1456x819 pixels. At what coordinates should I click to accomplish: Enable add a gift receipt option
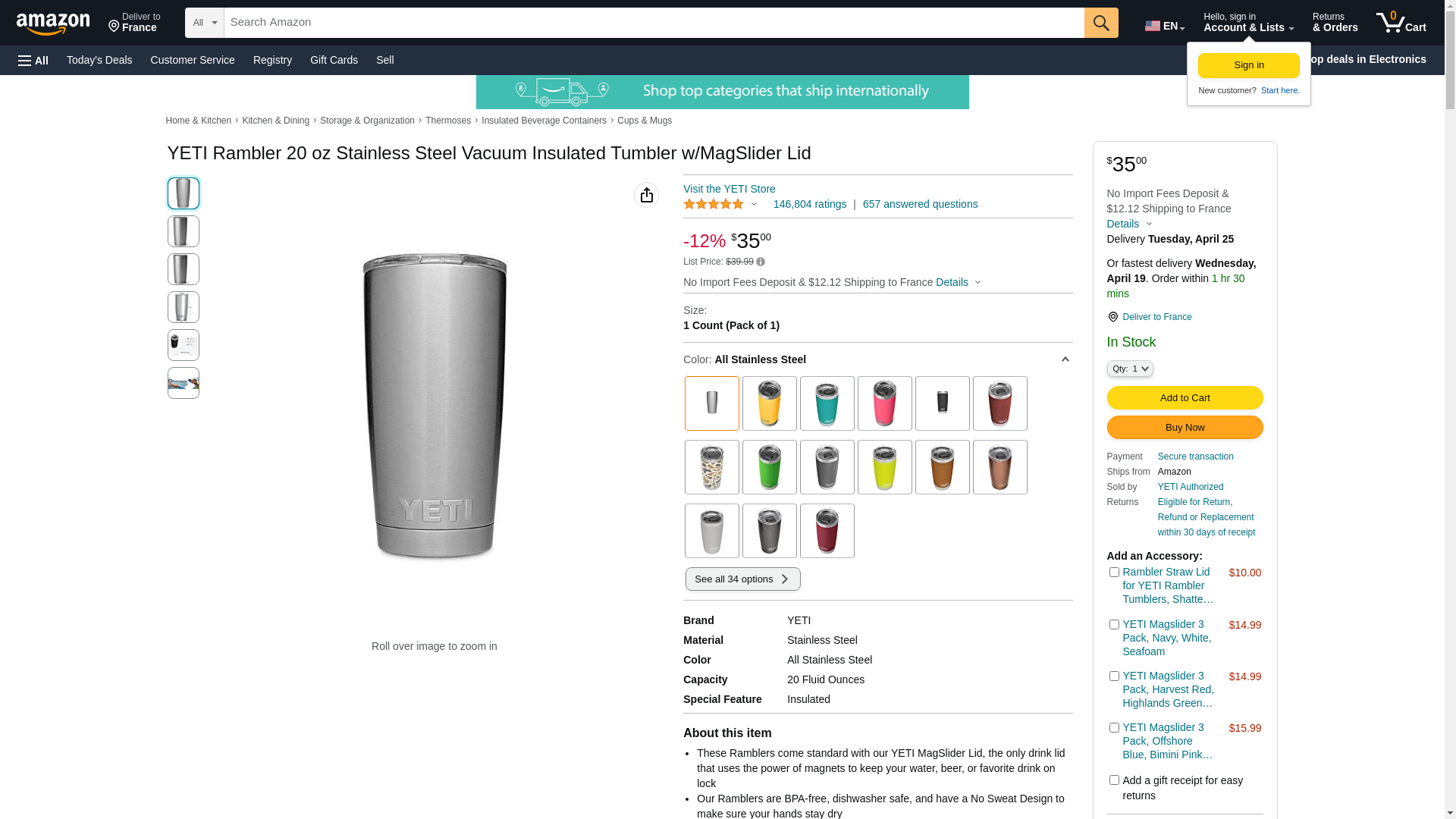(1114, 780)
